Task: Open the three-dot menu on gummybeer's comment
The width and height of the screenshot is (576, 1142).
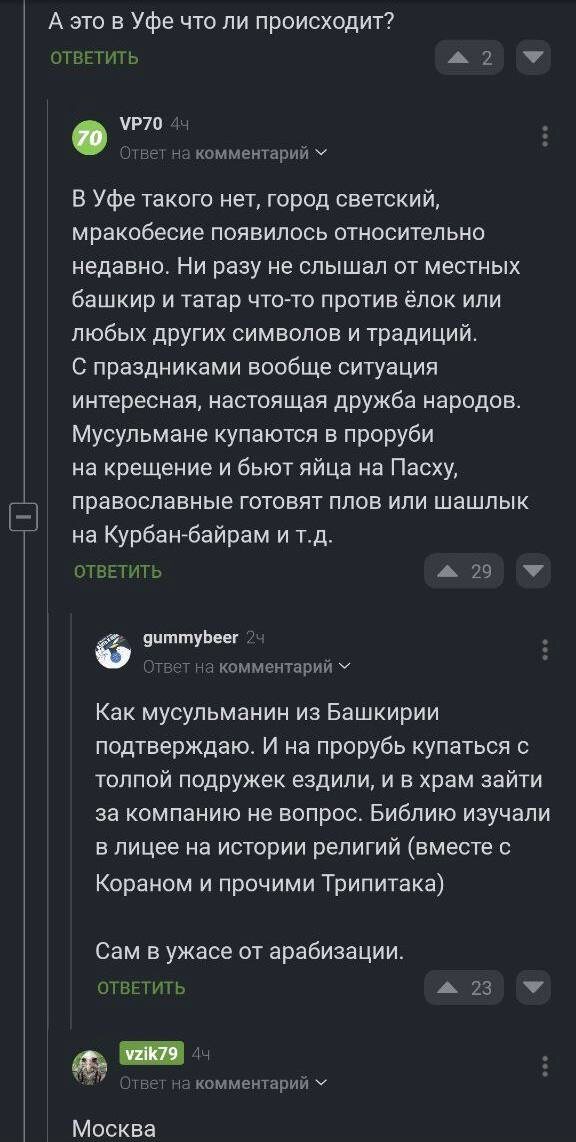Action: click(x=545, y=650)
